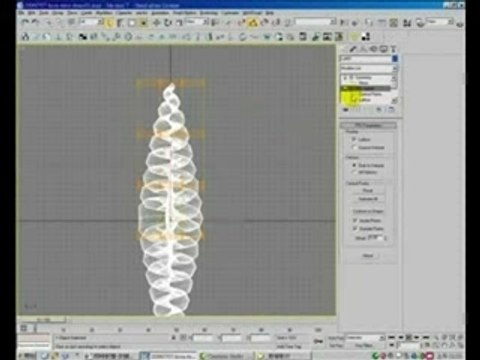Open the Animation menu
The width and height of the screenshot is (480, 360).
159,13
